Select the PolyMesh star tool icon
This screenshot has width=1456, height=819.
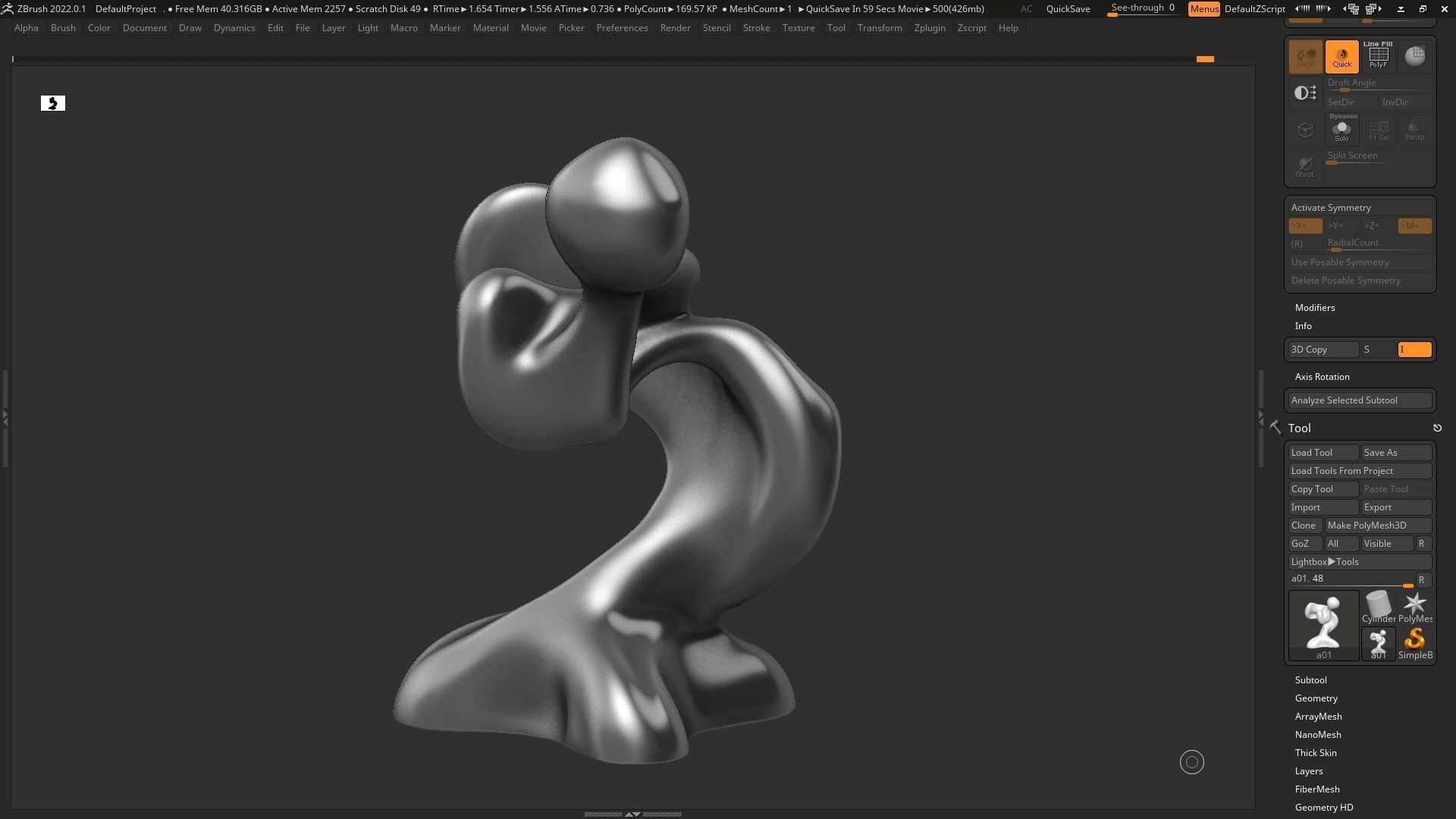tap(1414, 607)
